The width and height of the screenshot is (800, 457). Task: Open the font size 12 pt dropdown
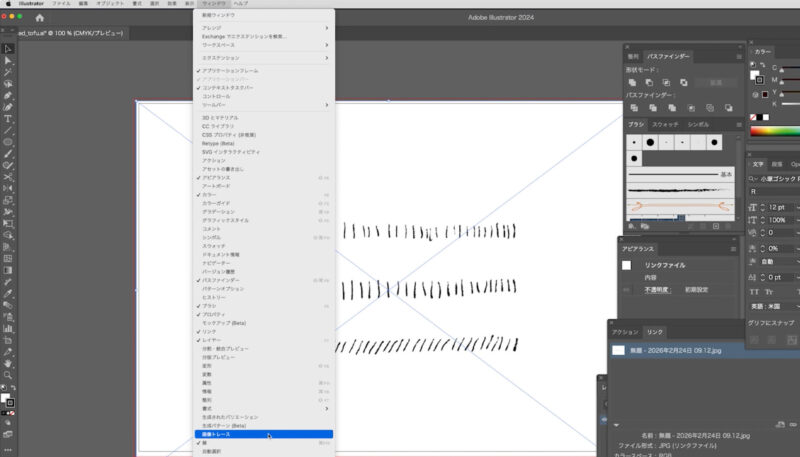click(795, 207)
